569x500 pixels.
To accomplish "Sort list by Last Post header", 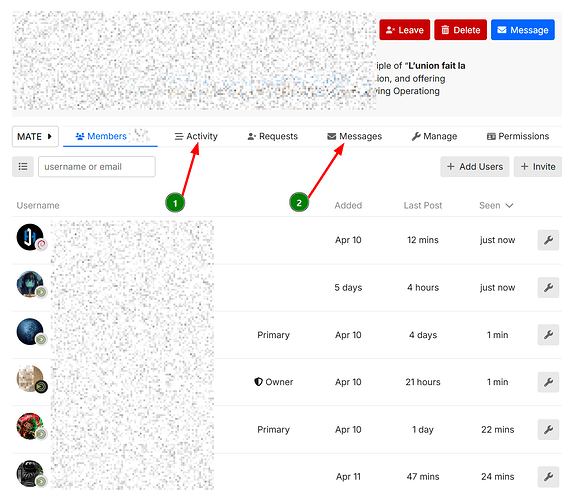I will click(x=423, y=205).
